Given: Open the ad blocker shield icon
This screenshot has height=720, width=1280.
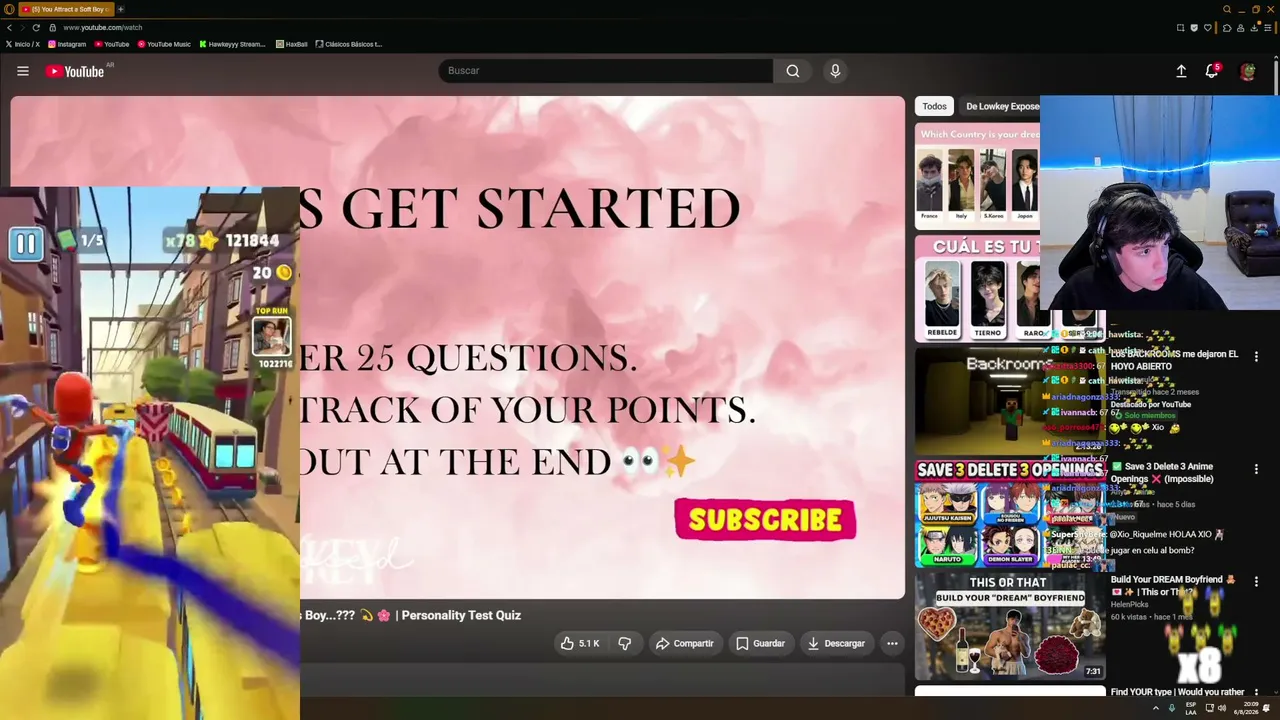Looking at the screenshot, I should tap(1194, 27).
